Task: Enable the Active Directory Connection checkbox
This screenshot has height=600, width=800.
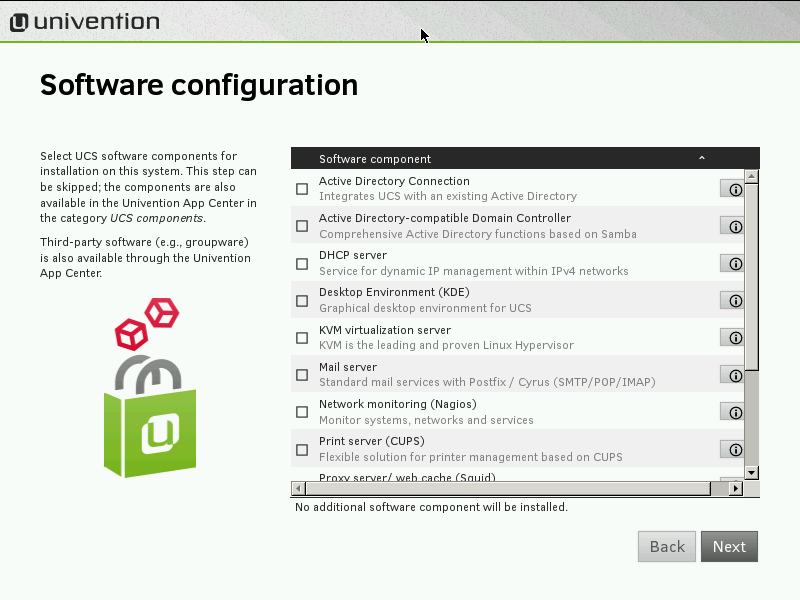Action: point(302,189)
